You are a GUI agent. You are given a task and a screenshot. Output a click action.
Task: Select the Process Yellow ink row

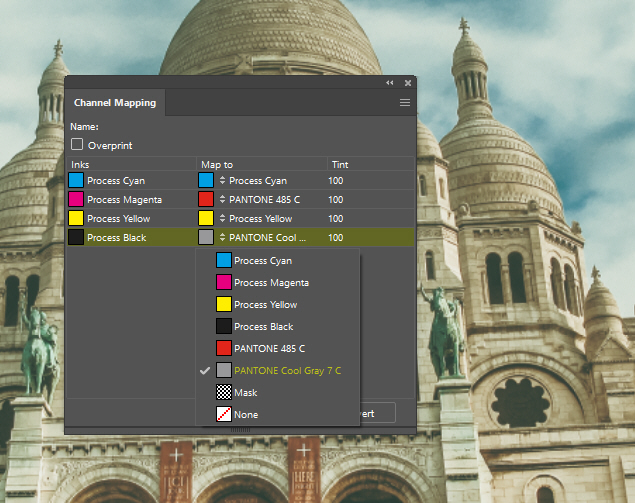241,218
